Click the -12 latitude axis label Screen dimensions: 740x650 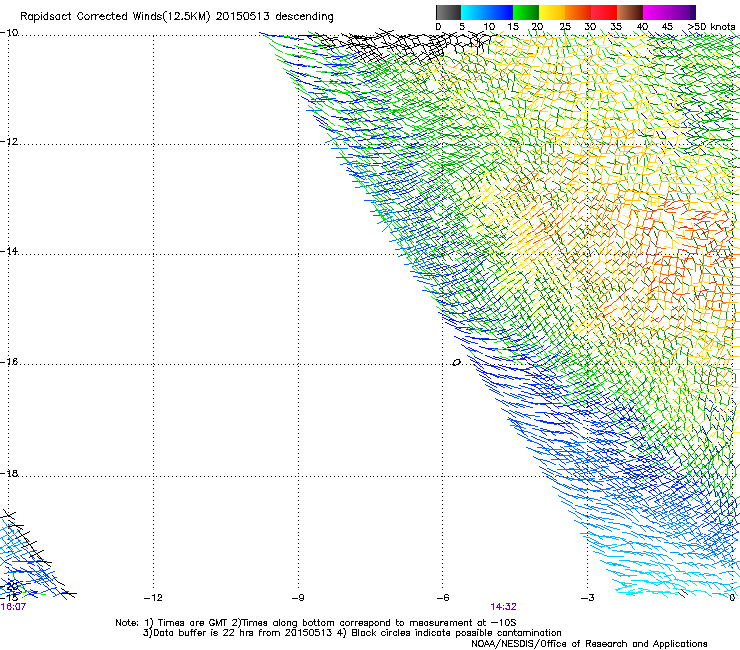click(x=9, y=142)
